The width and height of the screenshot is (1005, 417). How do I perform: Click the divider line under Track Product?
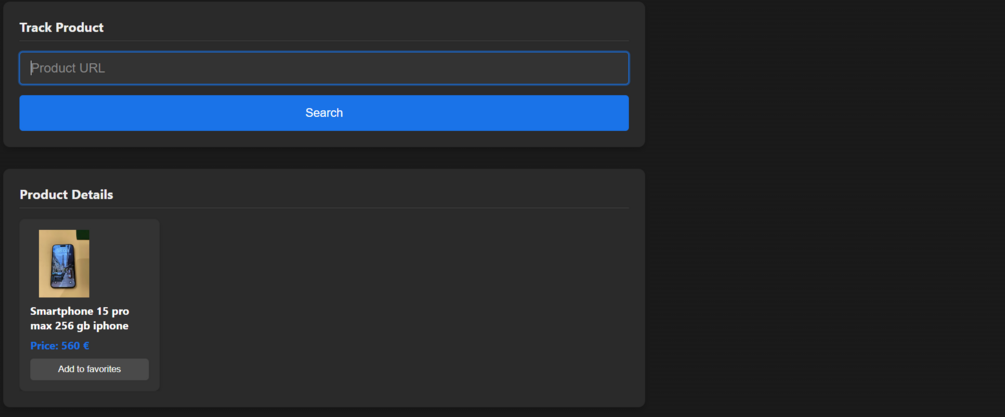pos(324,41)
